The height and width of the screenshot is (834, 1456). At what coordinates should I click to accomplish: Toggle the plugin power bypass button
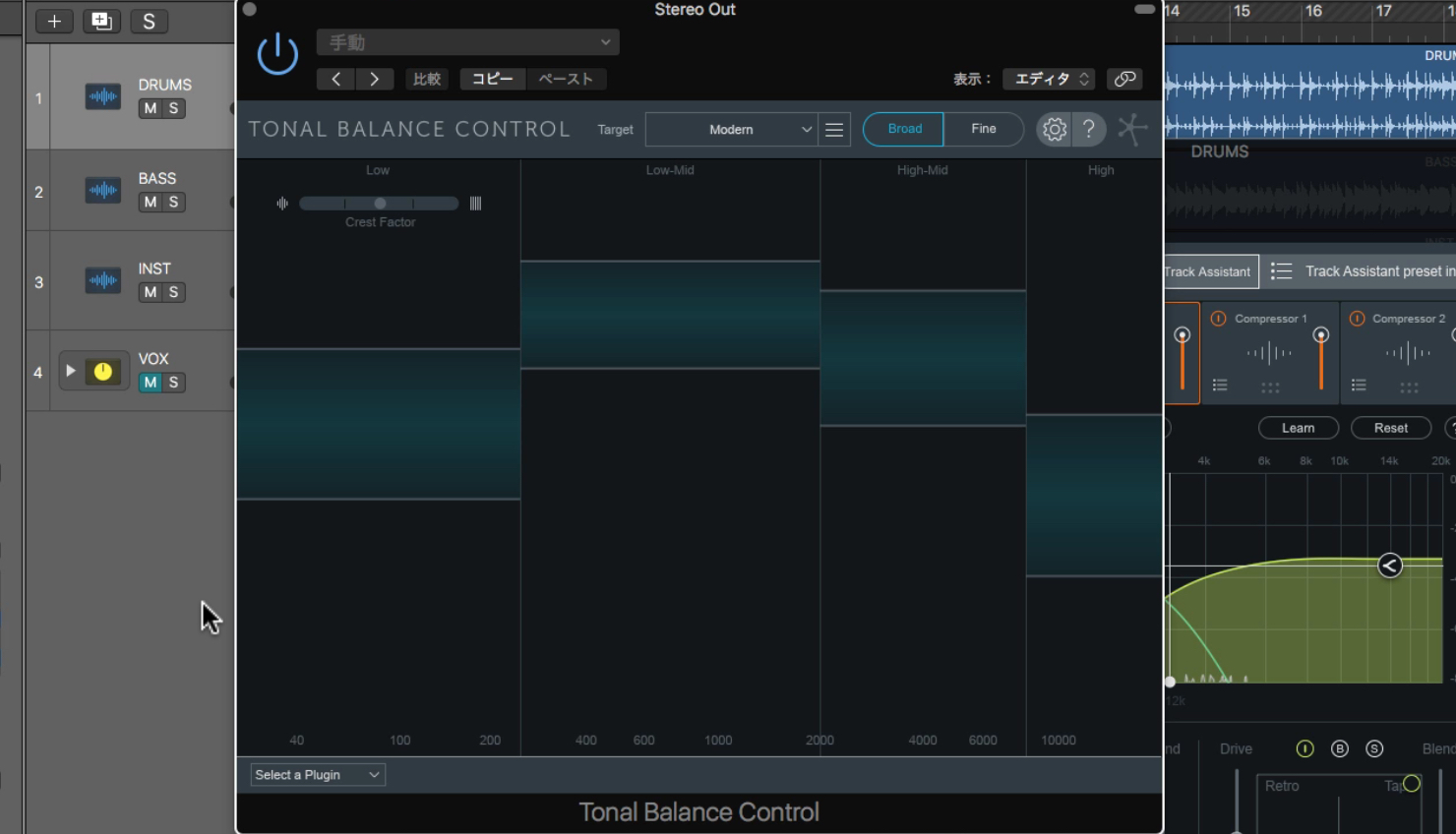277,54
